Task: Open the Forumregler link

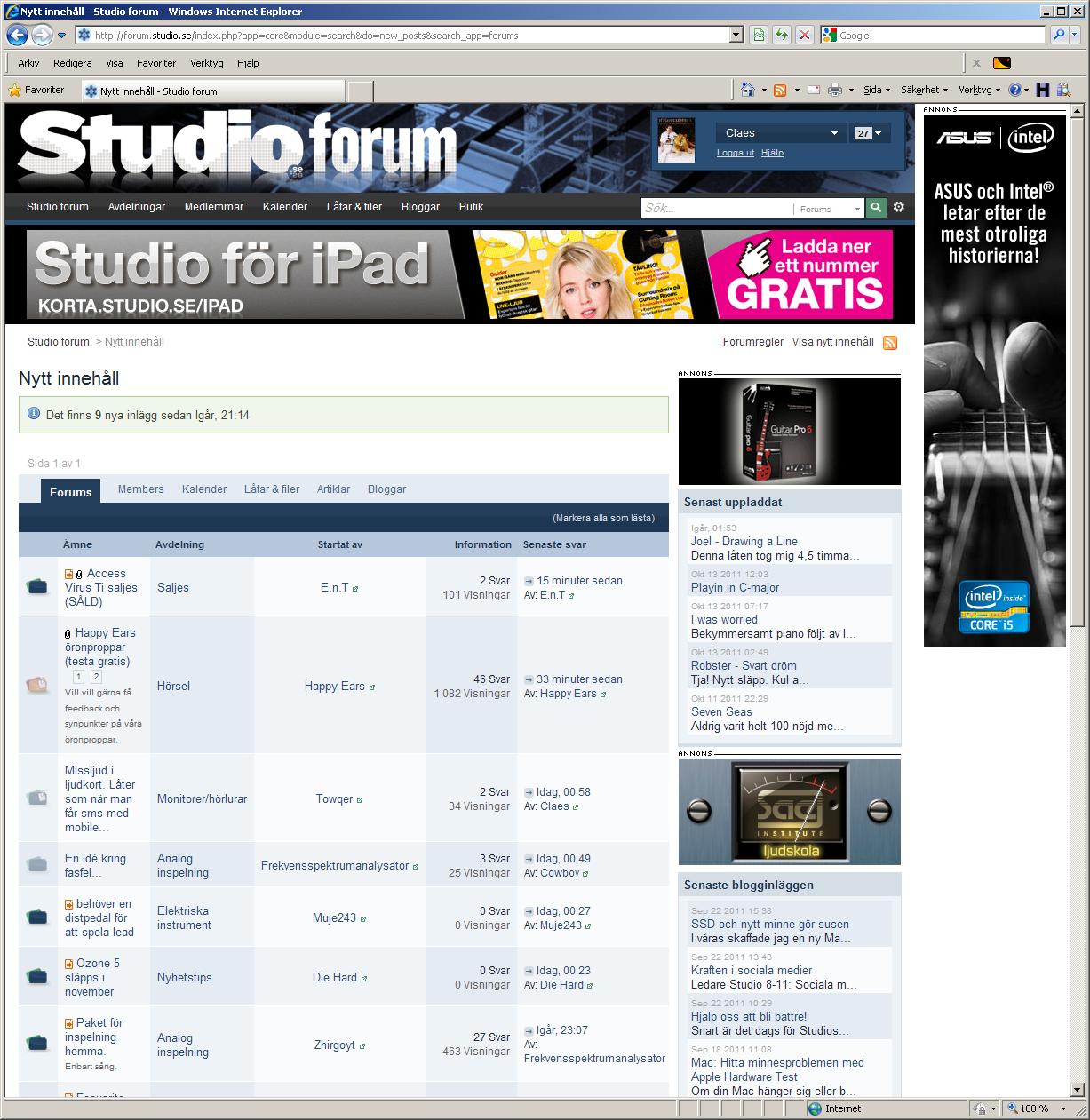Action: 753,342
